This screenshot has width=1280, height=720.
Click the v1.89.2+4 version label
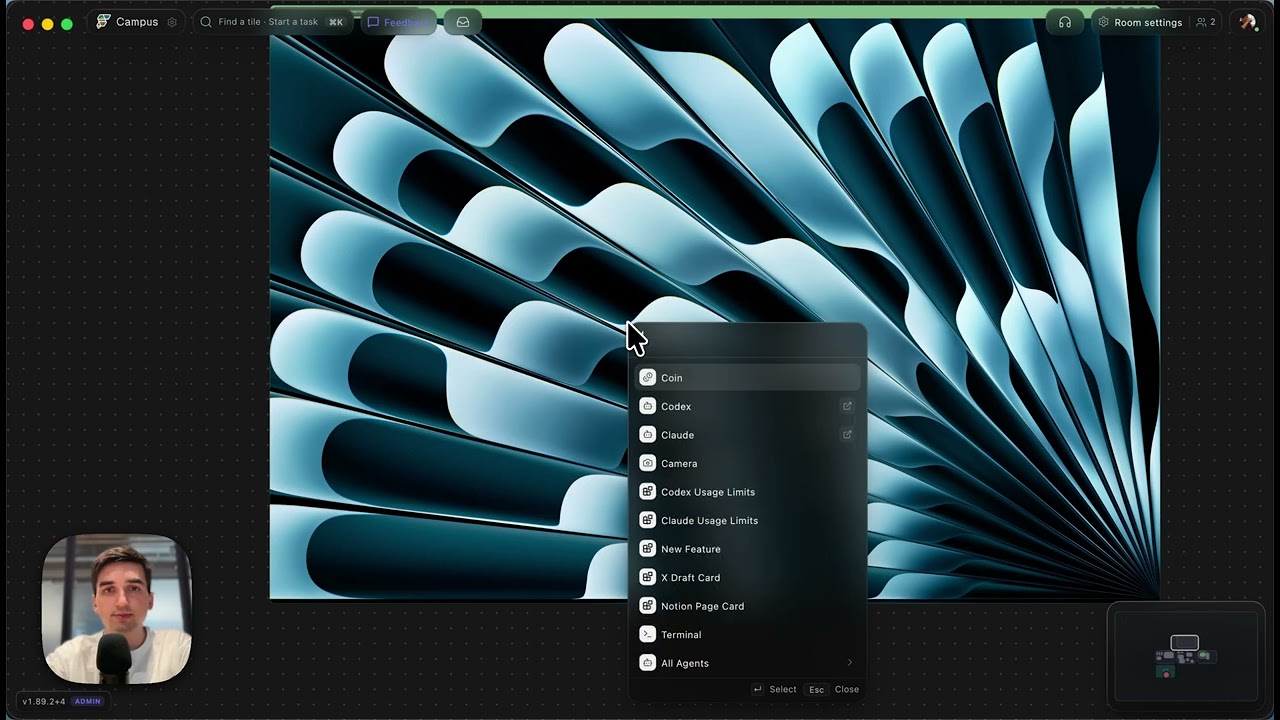pyautogui.click(x=44, y=701)
